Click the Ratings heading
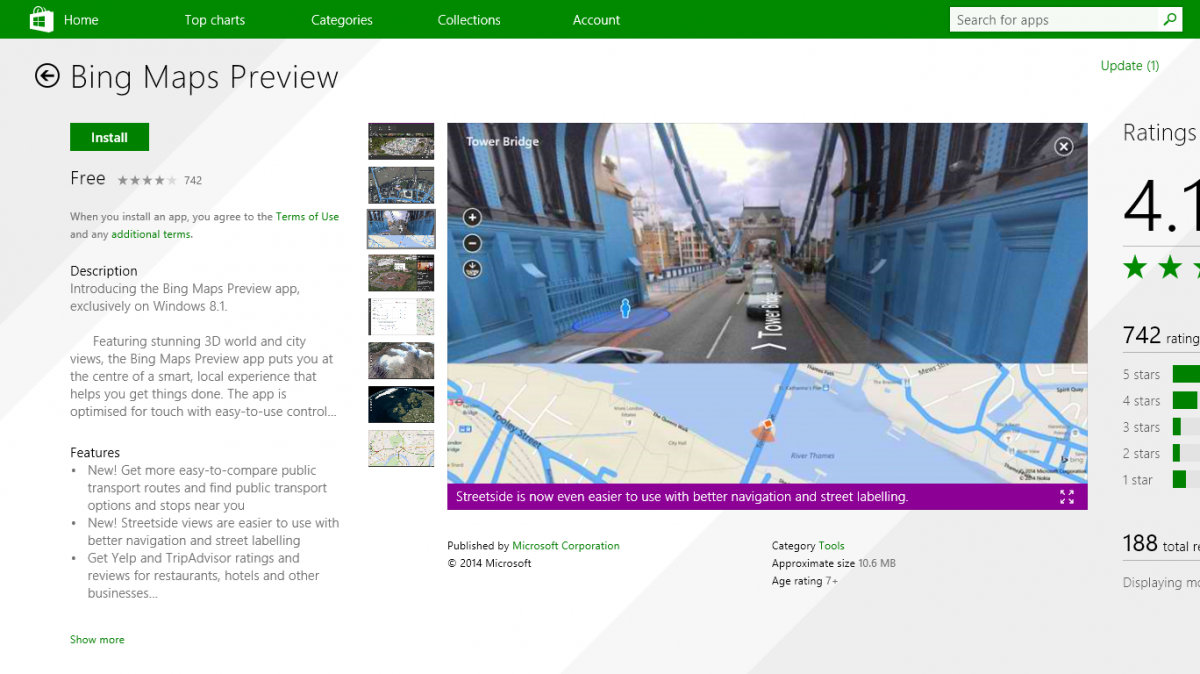1200x674 pixels. [x=1160, y=133]
